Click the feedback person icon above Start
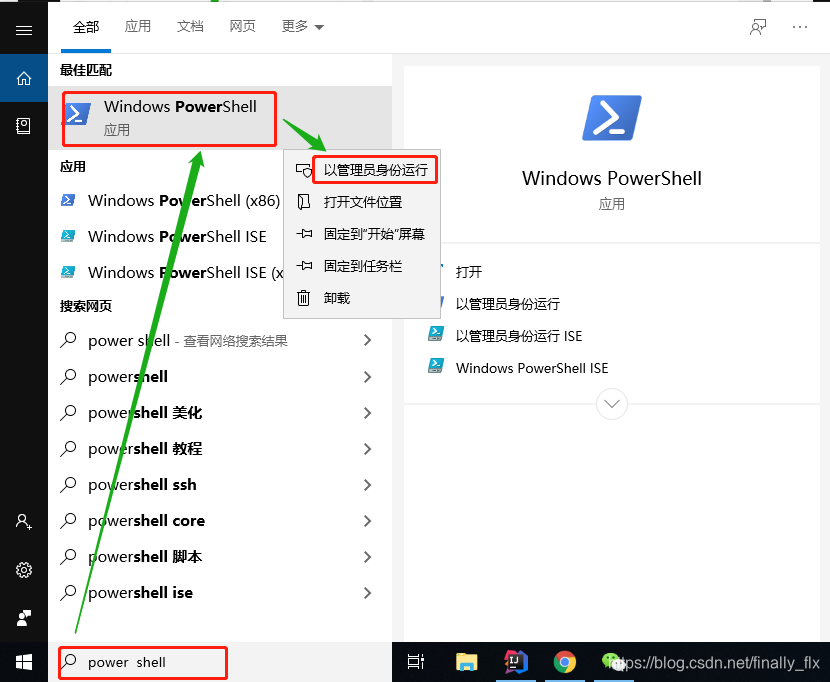The width and height of the screenshot is (830, 682). 24,618
